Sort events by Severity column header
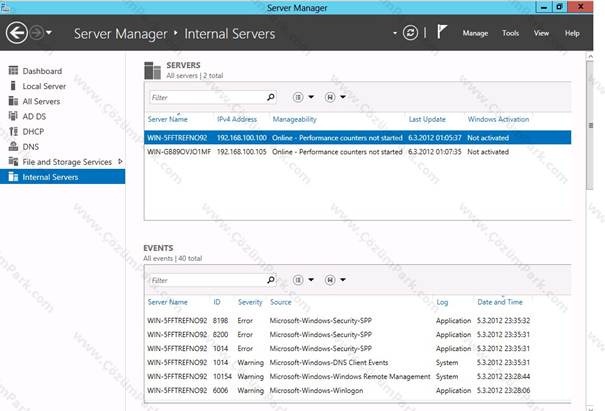 (x=250, y=302)
